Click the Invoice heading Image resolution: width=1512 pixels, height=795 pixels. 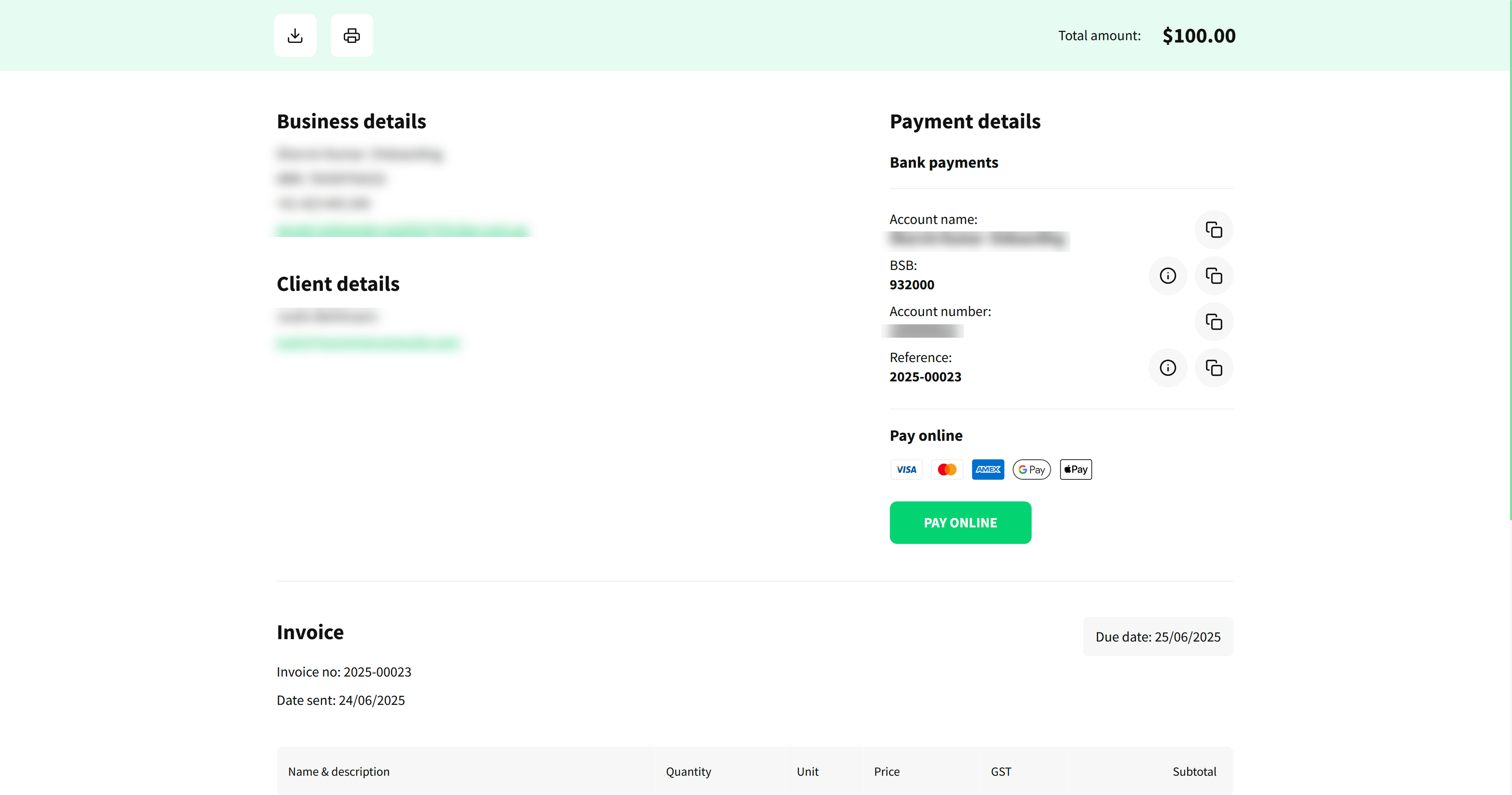point(311,632)
